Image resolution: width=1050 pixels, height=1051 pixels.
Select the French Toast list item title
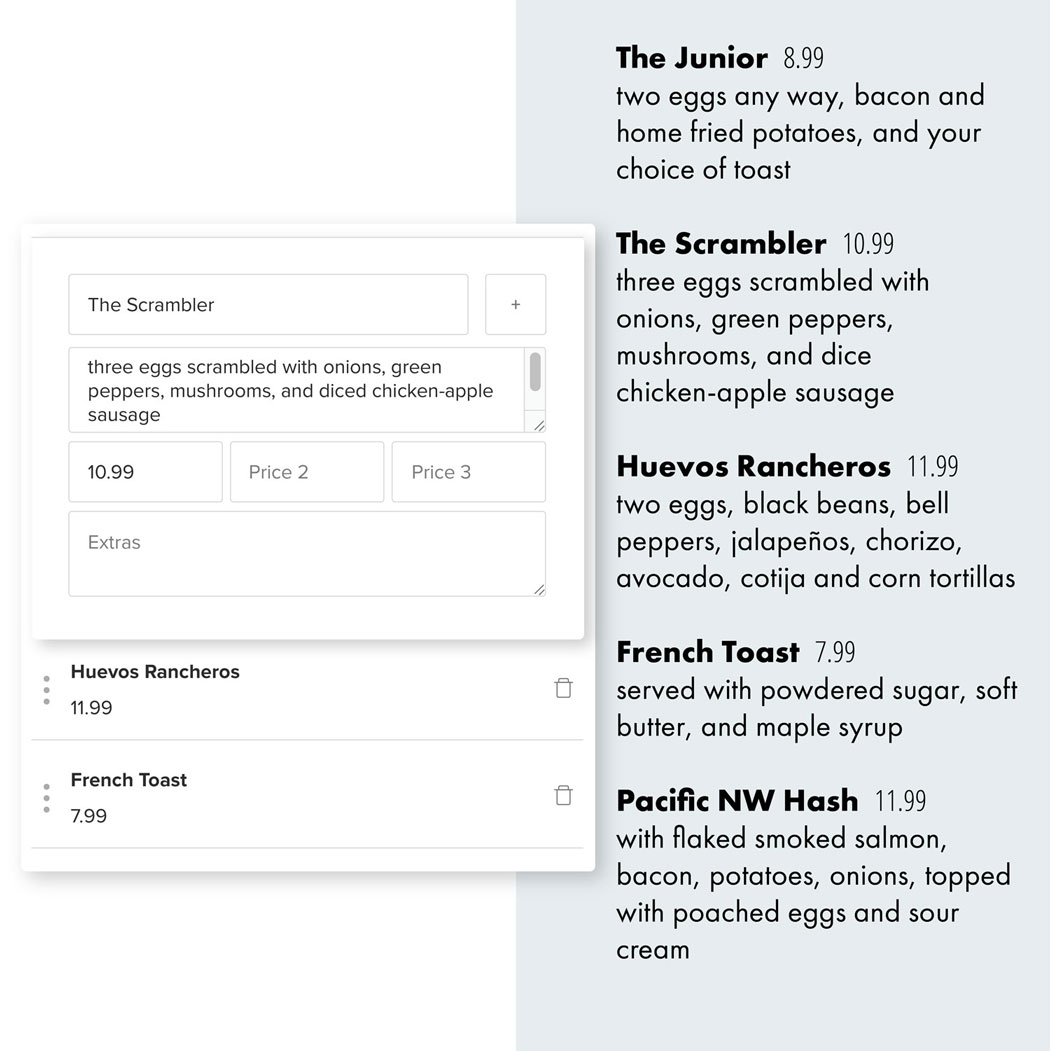(x=129, y=780)
